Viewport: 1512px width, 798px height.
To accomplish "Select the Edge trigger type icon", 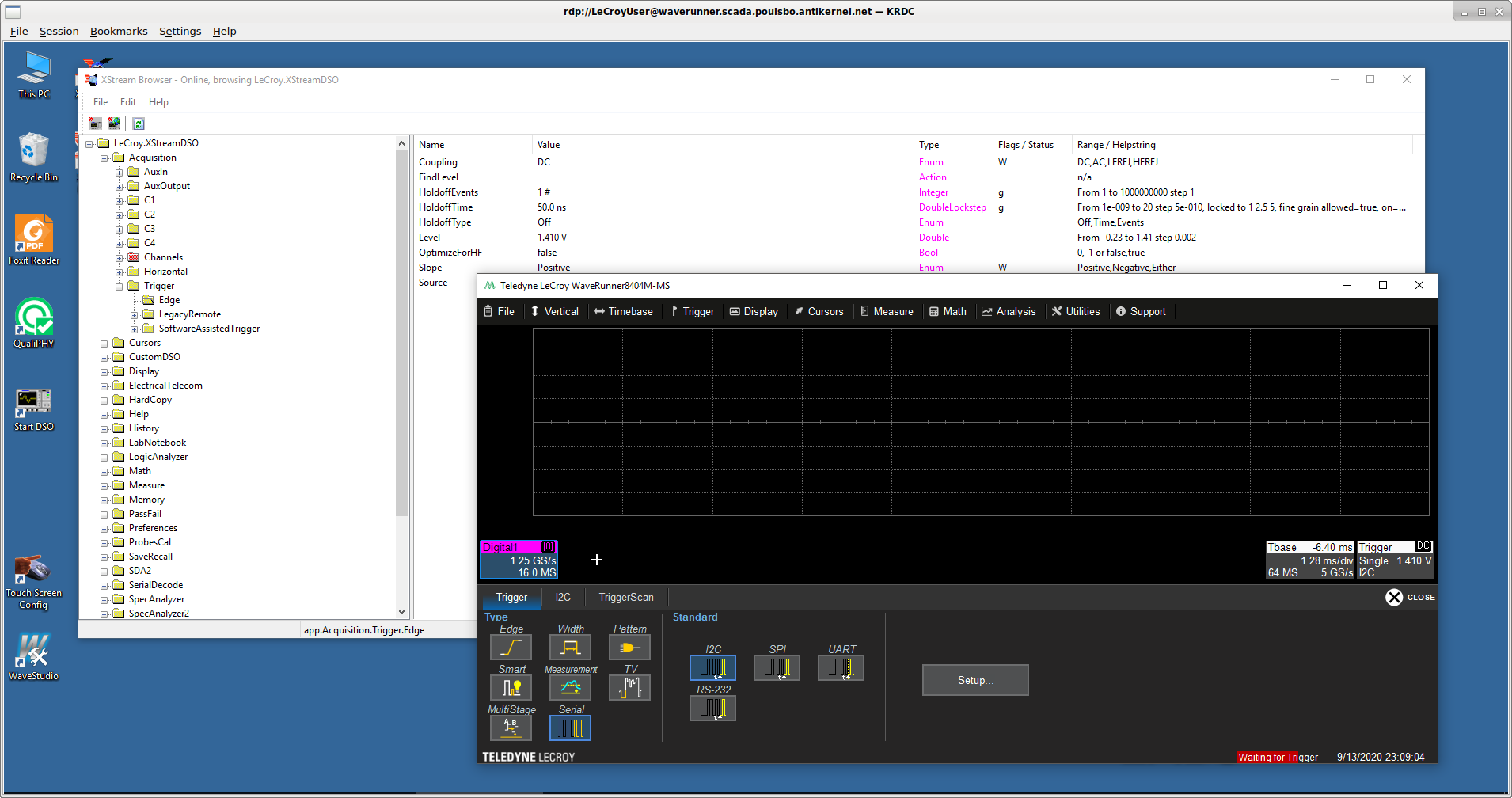I will tap(511, 648).
